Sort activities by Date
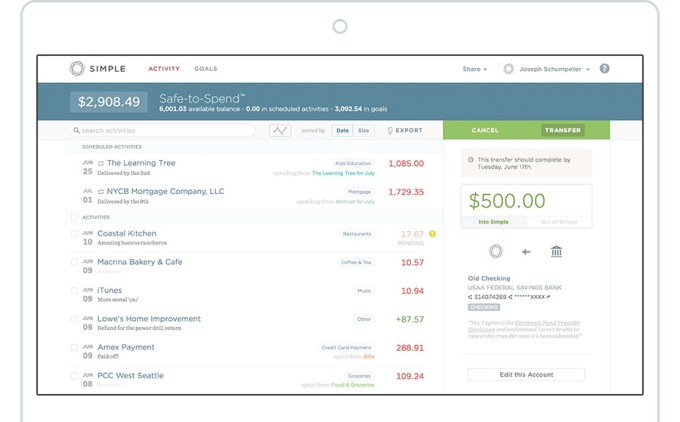 (x=343, y=130)
